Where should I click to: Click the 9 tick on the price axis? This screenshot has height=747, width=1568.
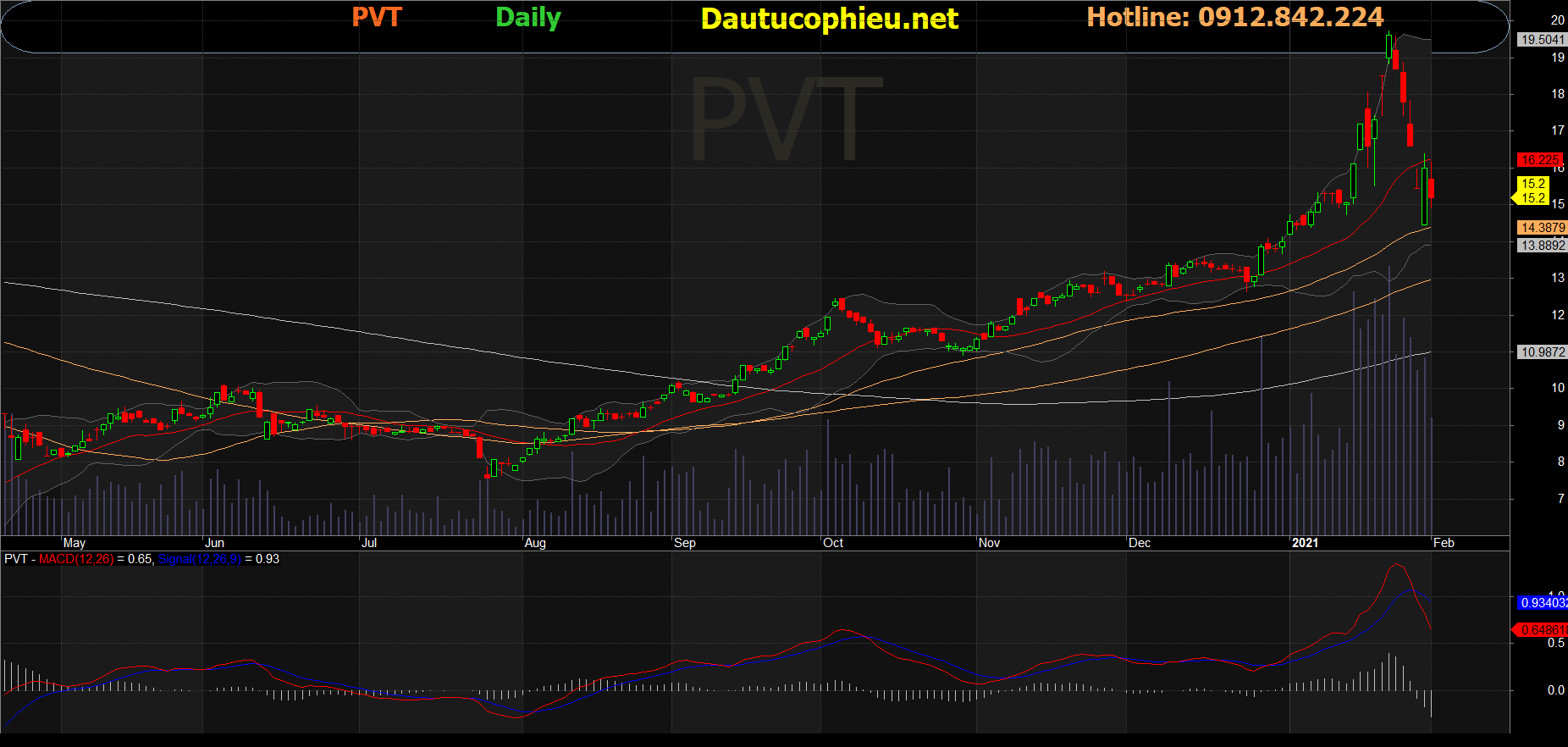pyautogui.click(x=1561, y=424)
